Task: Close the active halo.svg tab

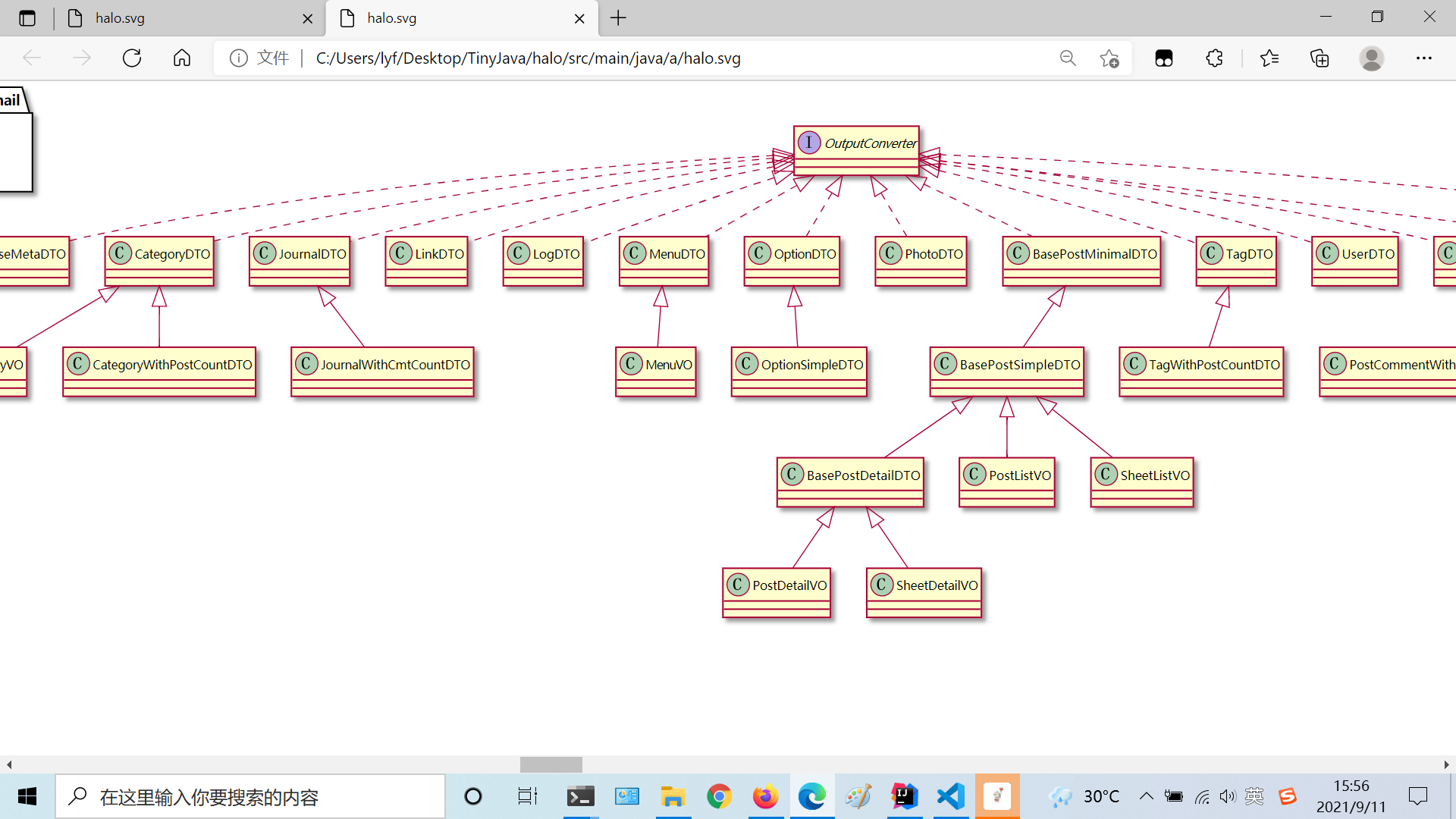Action: (580, 19)
